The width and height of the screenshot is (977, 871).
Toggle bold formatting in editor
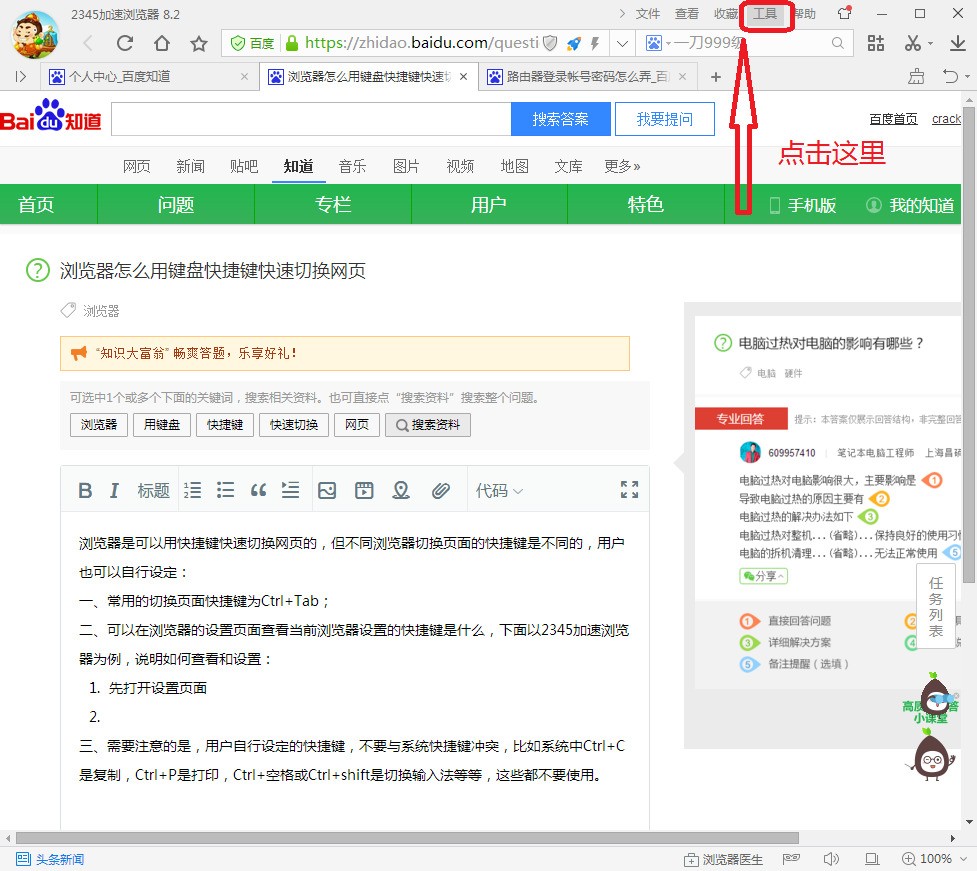[85, 490]
